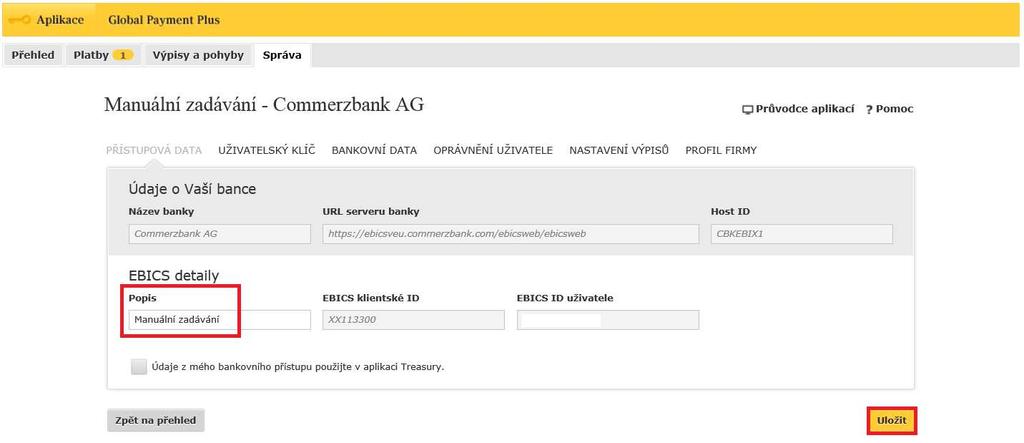
Task: Select the Správa tab
Action: point(282,56)
